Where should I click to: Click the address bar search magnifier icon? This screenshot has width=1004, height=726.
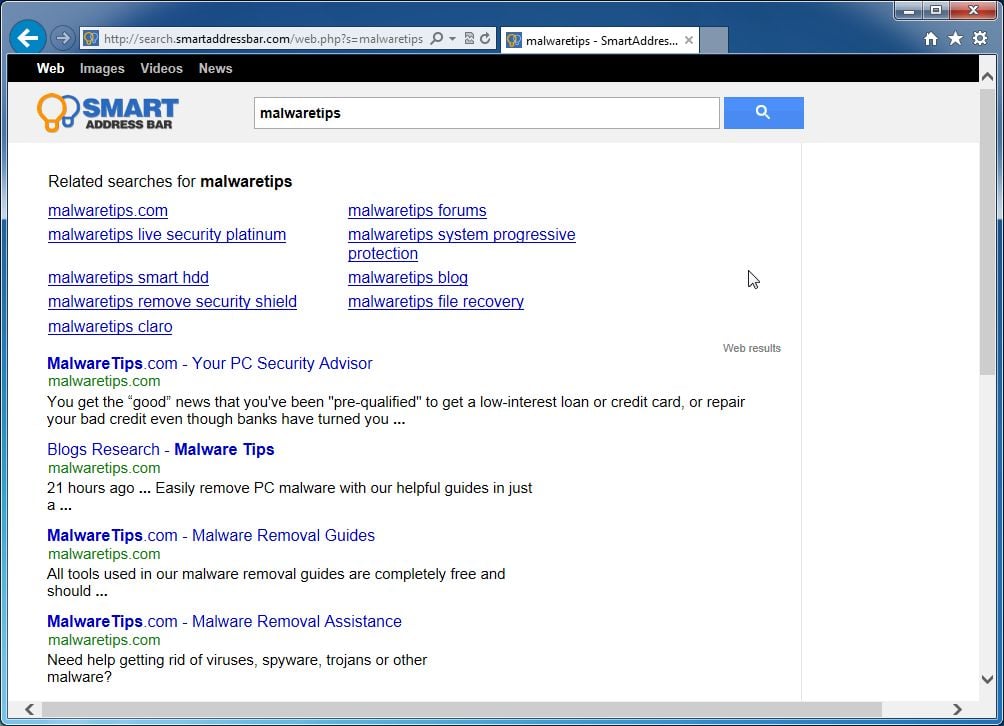tap(437, 38)
